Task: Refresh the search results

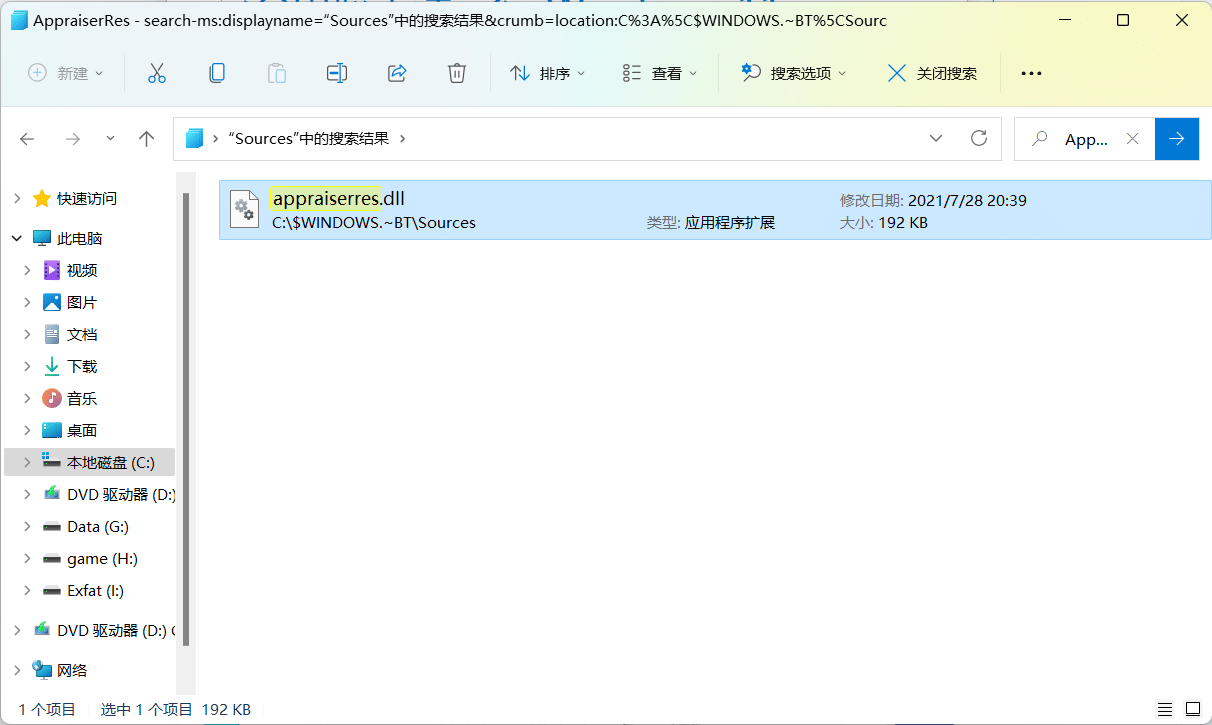Action: click(980, 138)
